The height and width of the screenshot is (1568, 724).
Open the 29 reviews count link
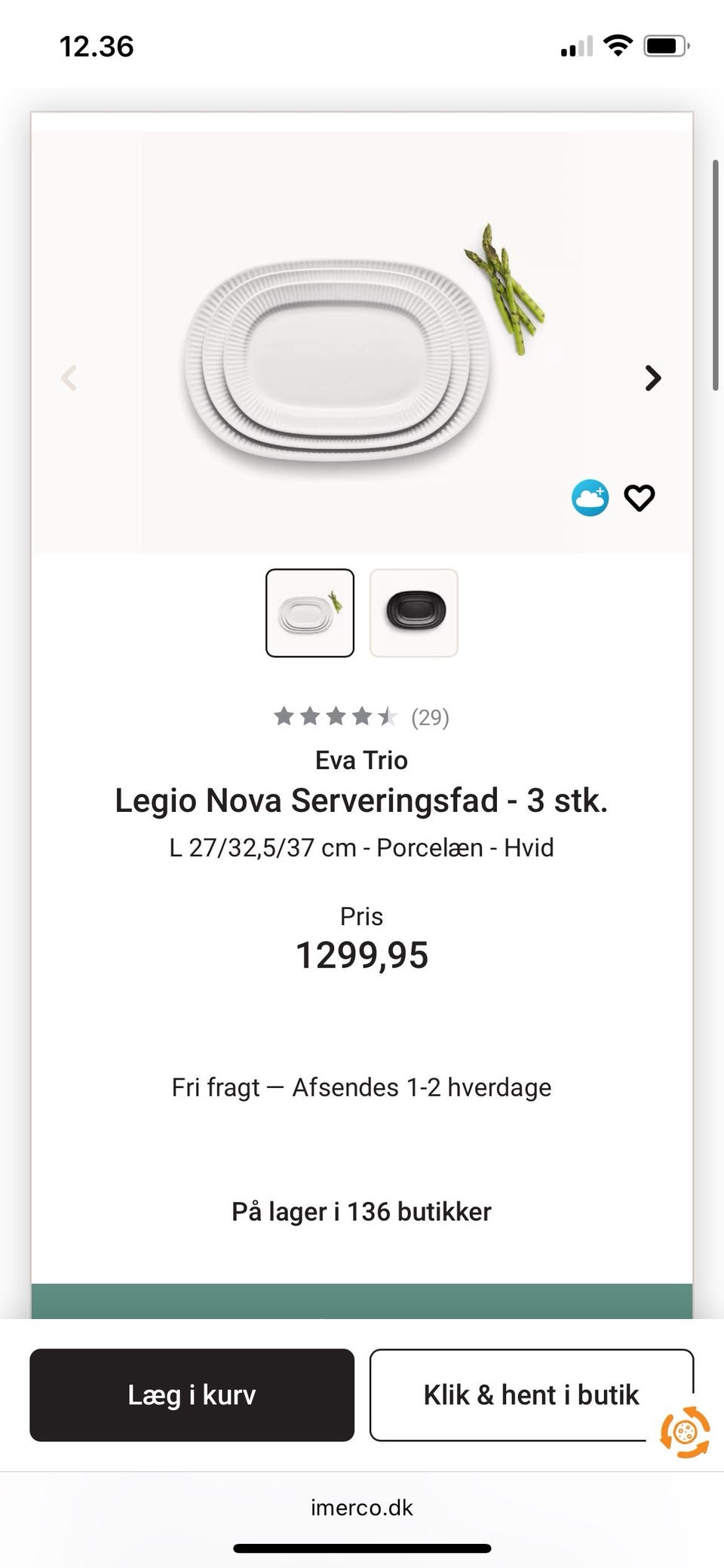[x=430, y=717]
